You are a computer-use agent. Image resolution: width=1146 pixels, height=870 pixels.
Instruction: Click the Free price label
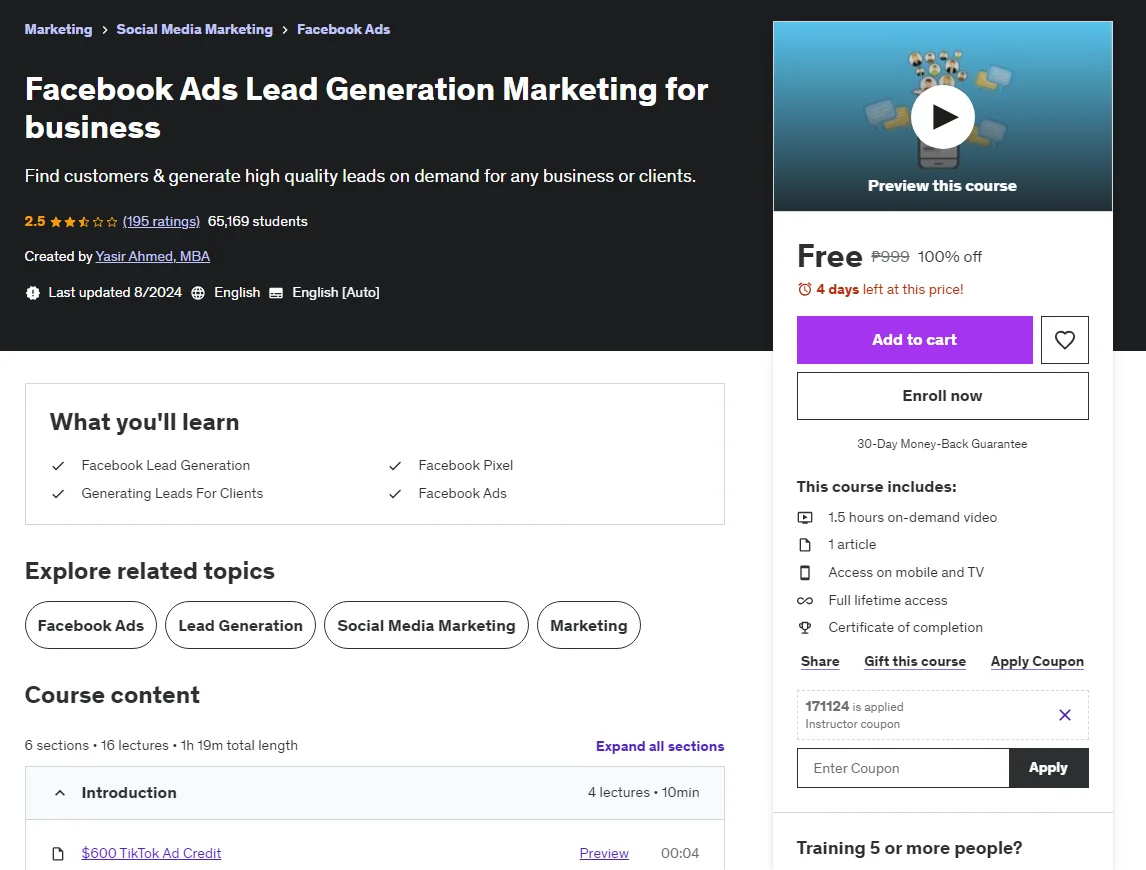830,257
